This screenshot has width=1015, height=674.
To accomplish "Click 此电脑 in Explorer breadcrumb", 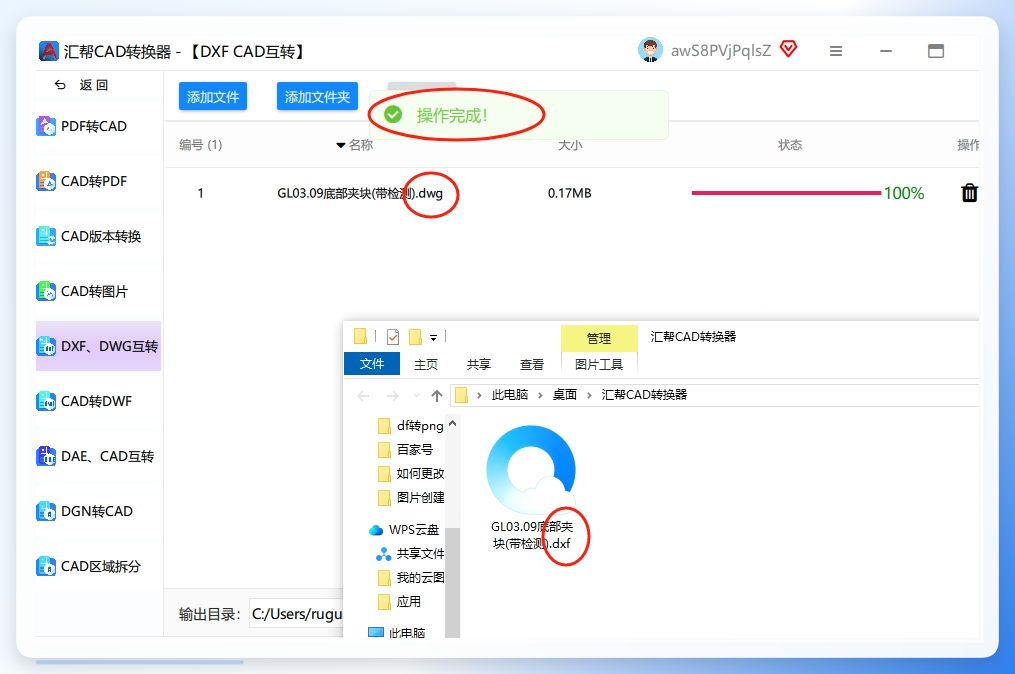I will pos(509,395).
